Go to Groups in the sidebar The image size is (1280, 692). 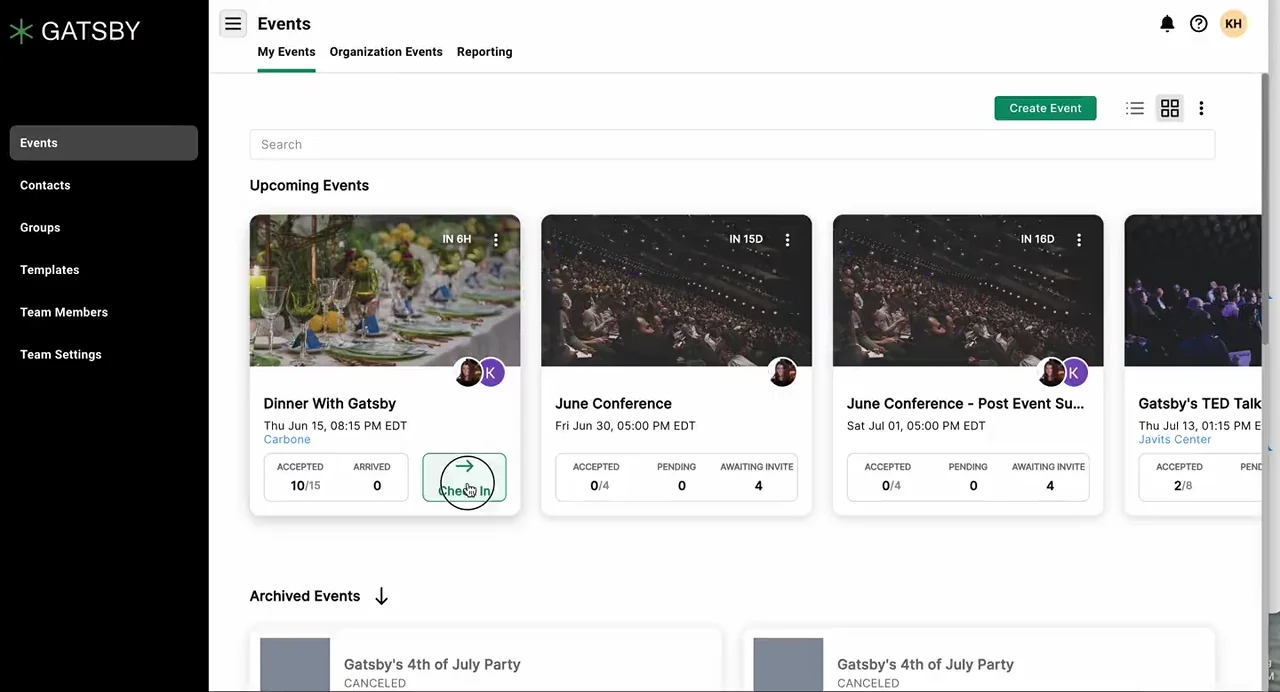click(x=40, y=227)
